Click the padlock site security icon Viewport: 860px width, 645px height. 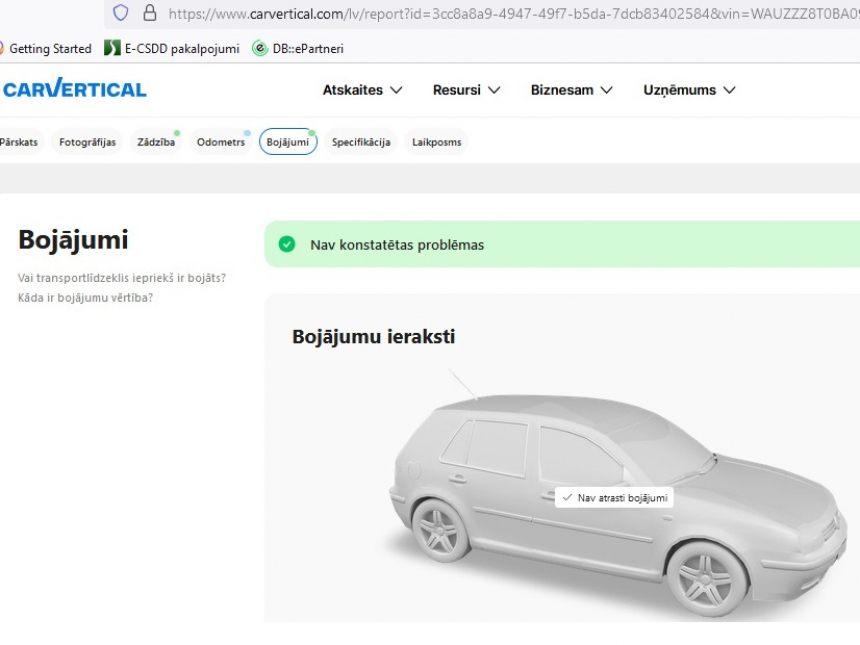click(150, 13)
